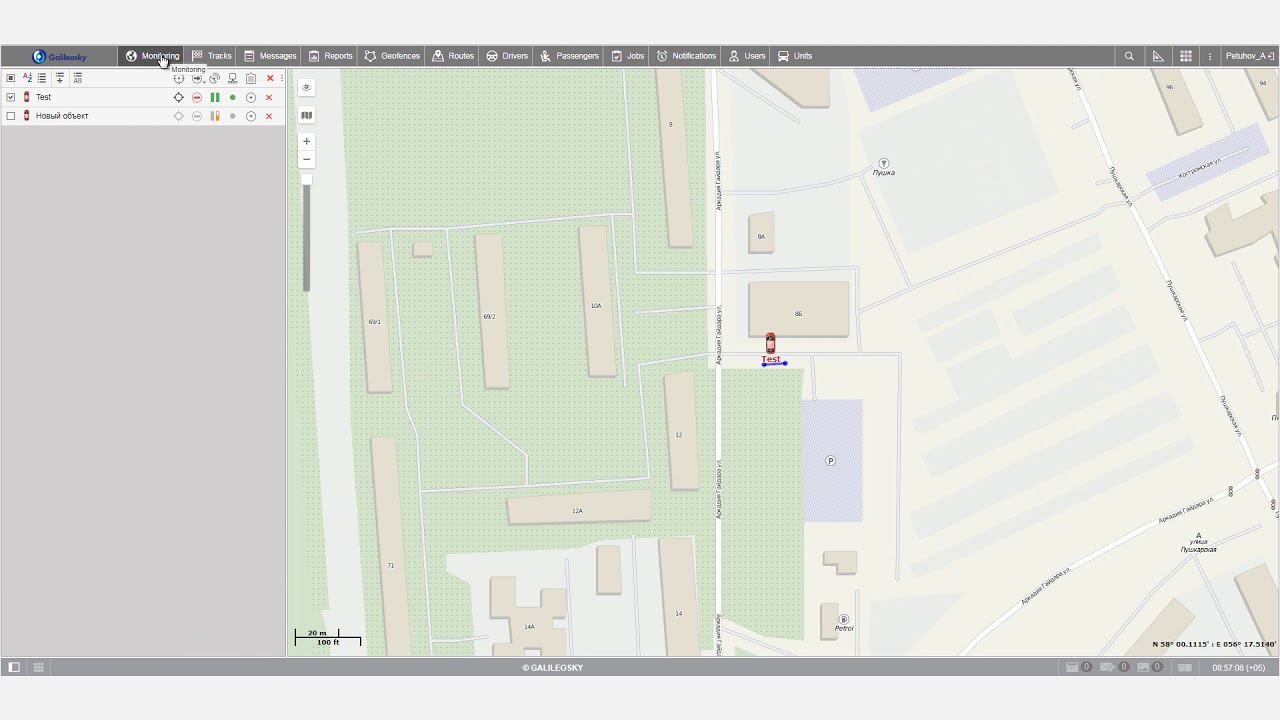The width and height of the screenshot is (1280, 720).
Task: Click the map zoom level slider
Action: [307, 235]
